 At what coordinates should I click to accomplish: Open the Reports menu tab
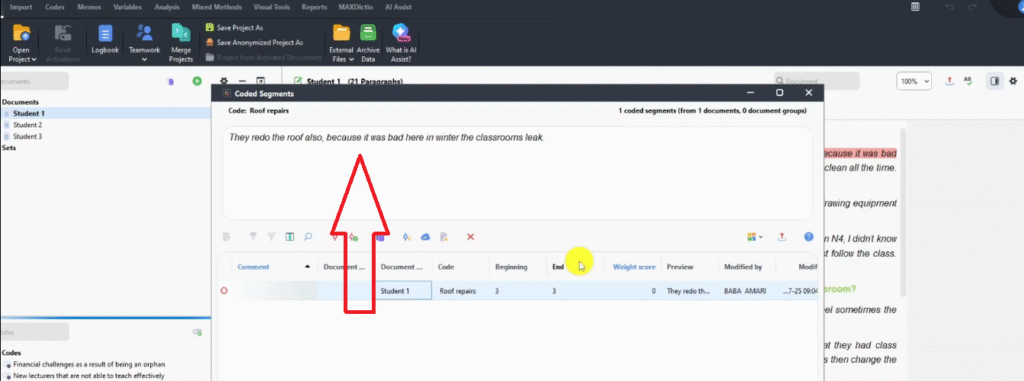pyautogui.click(x=315, y=7)
